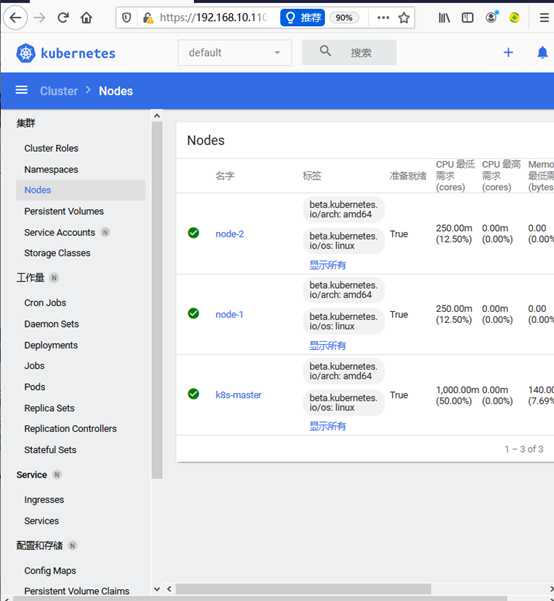The width and height of the screenshot is (554, 601).
Task: Show all labels for k8s-master
Action: pyautogui.click(x=327, y=426)
